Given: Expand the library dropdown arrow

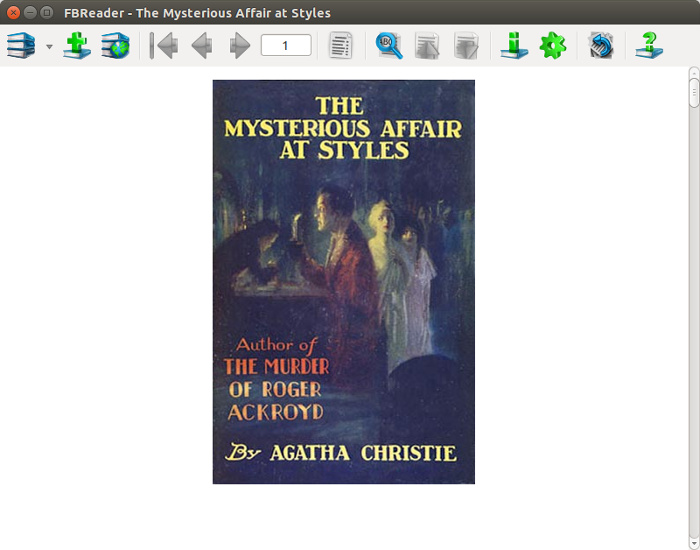Looking at the screenshot, I should click(49, 46).
